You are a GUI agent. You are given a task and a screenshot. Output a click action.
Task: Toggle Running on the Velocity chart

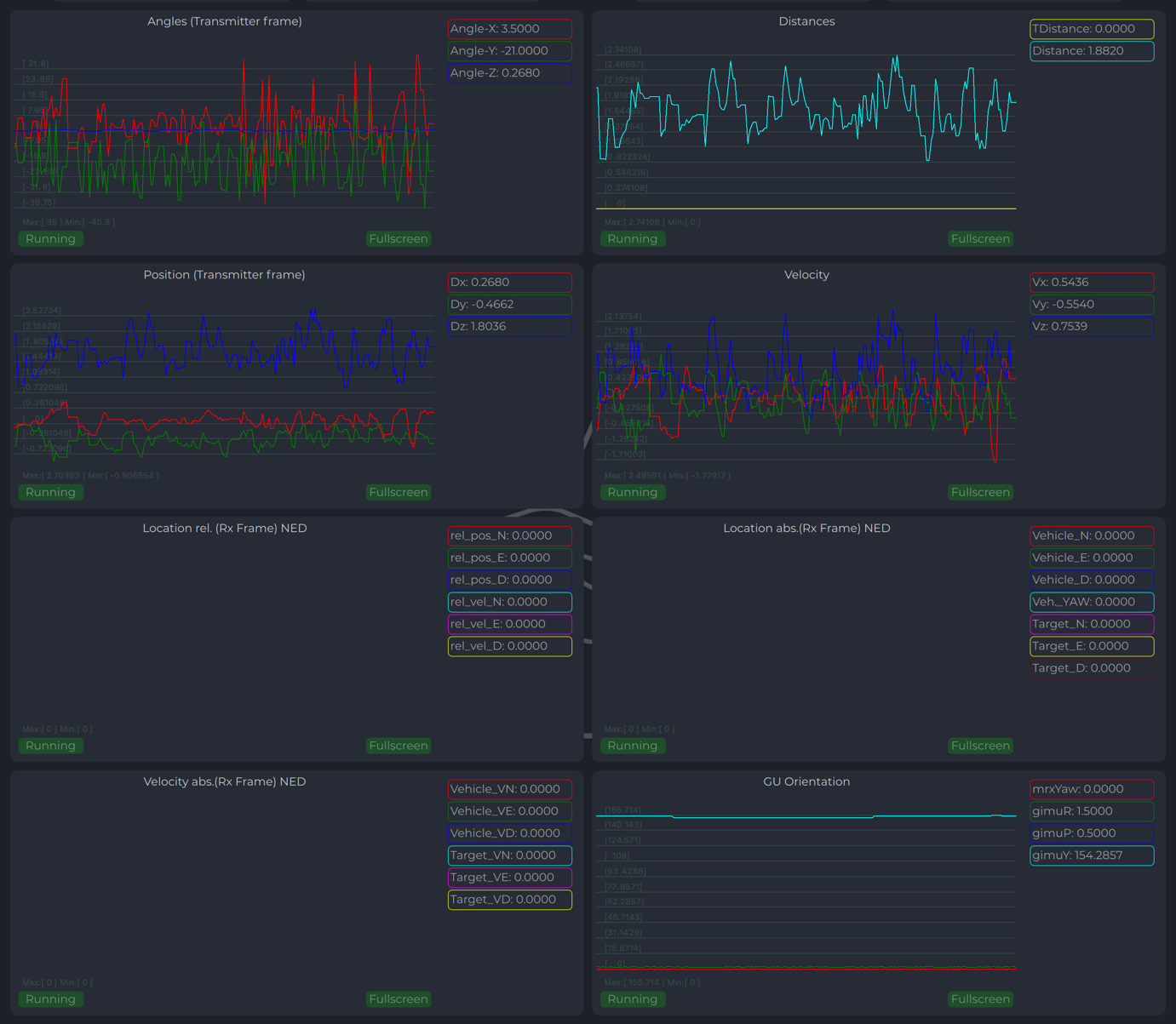pyautogui.click(x=633, y=493)
